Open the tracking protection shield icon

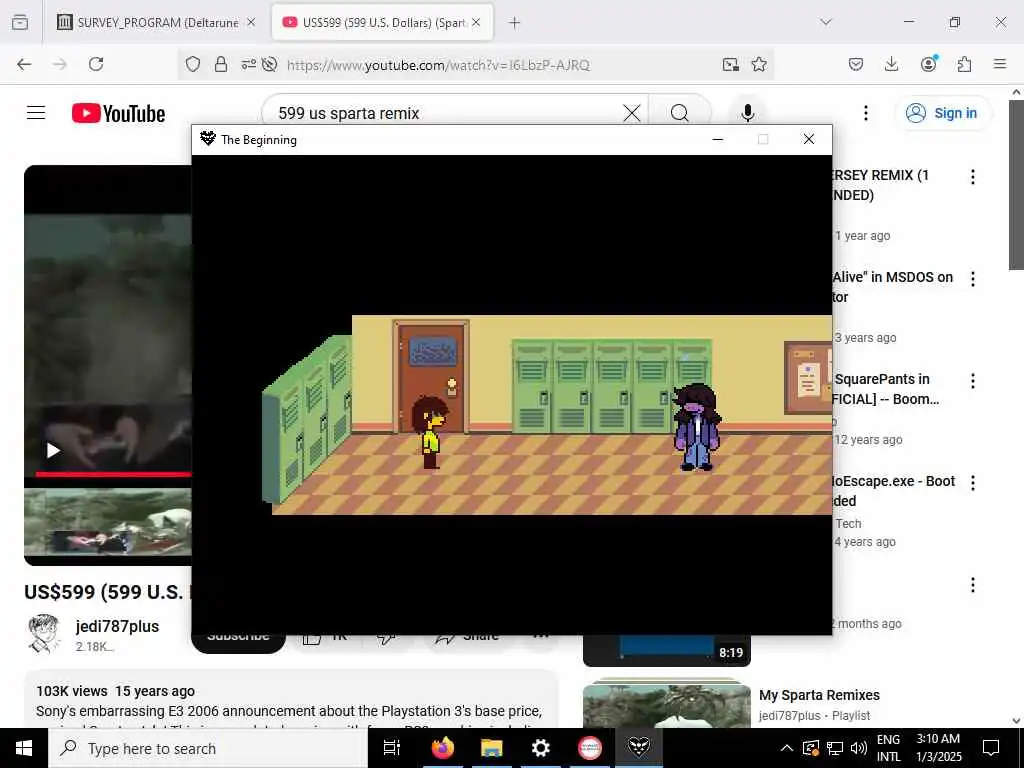193,64
